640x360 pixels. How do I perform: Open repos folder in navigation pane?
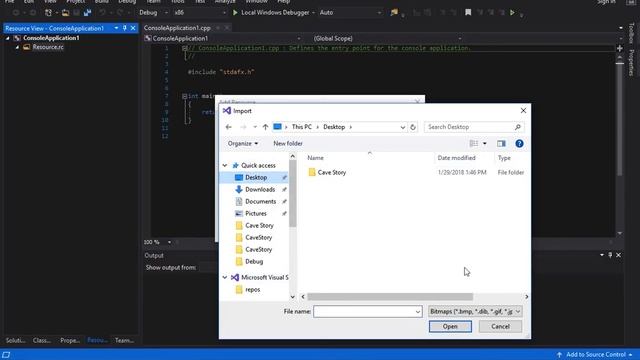253,290
